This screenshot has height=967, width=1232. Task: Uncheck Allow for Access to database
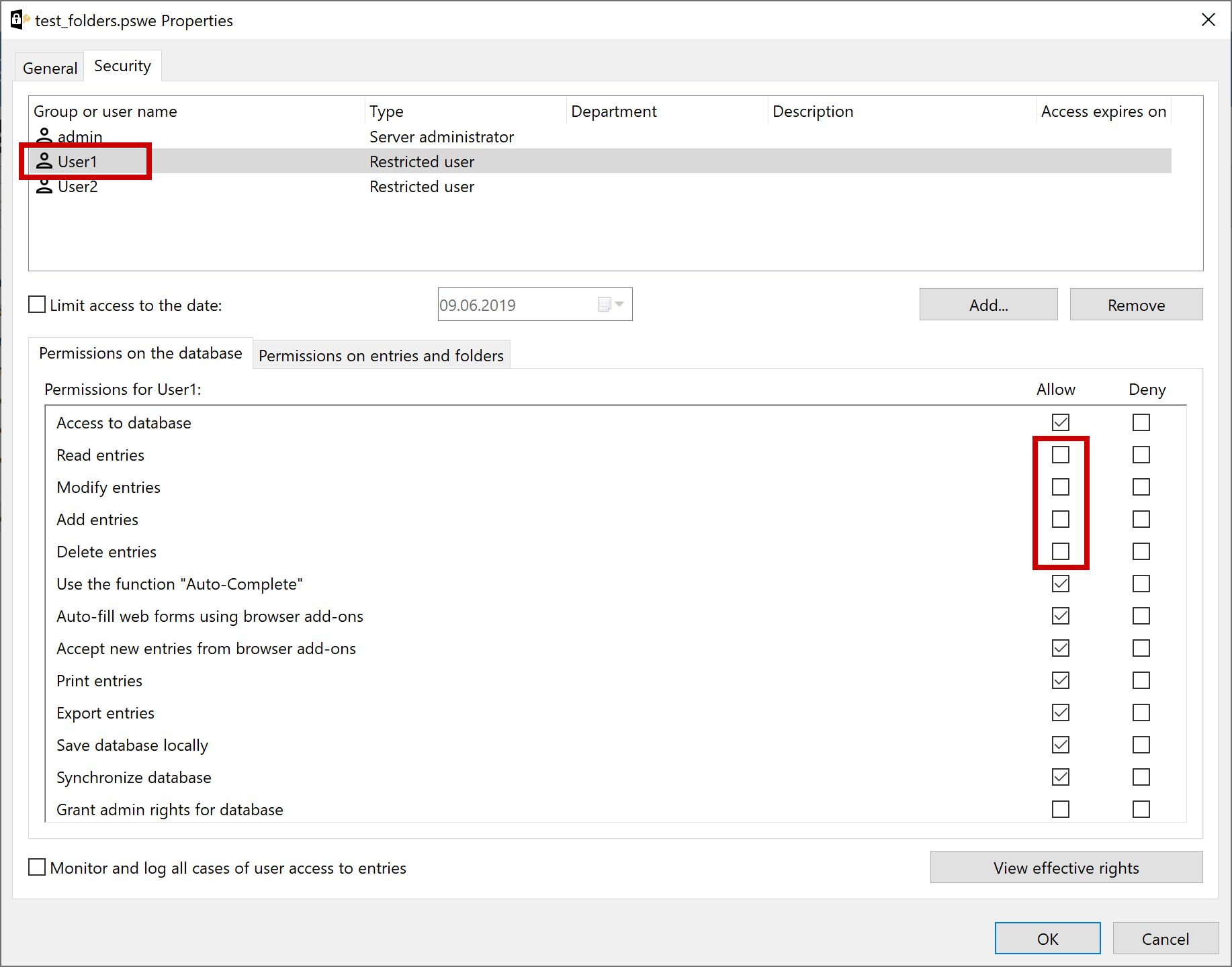(x=1061, y=422)
